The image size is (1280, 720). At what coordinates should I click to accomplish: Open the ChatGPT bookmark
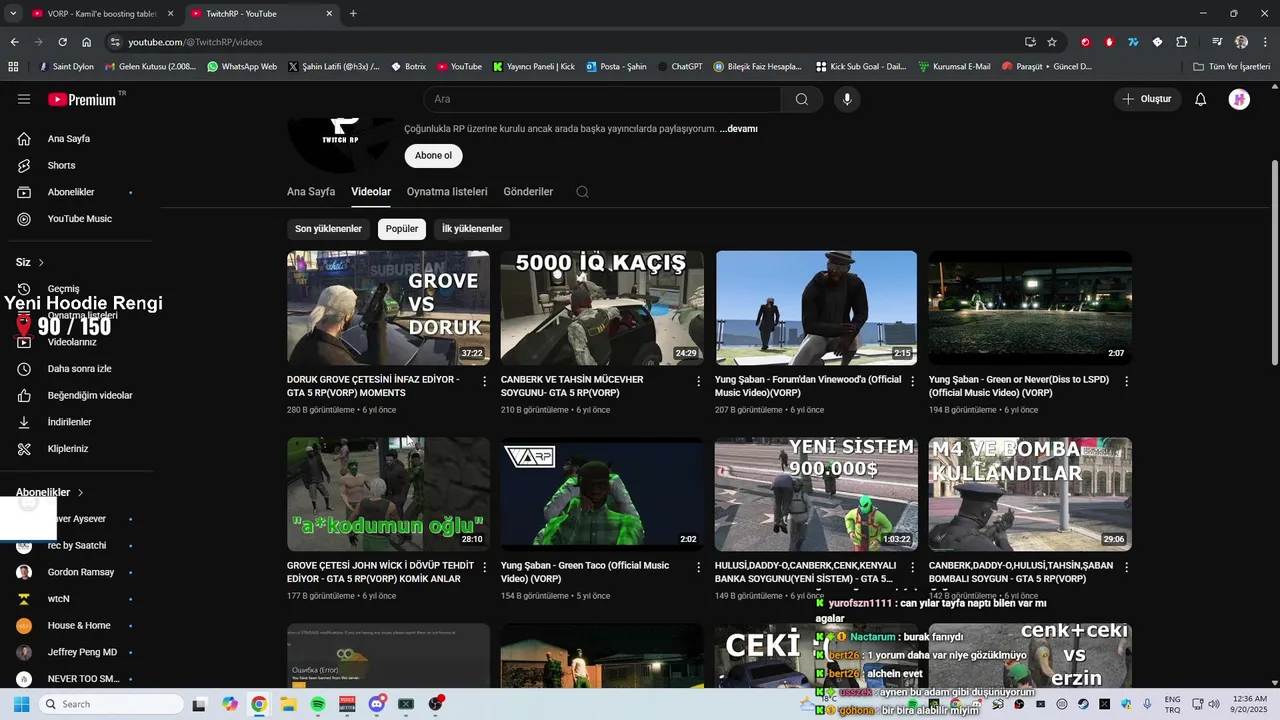click(x=680, y=67)
